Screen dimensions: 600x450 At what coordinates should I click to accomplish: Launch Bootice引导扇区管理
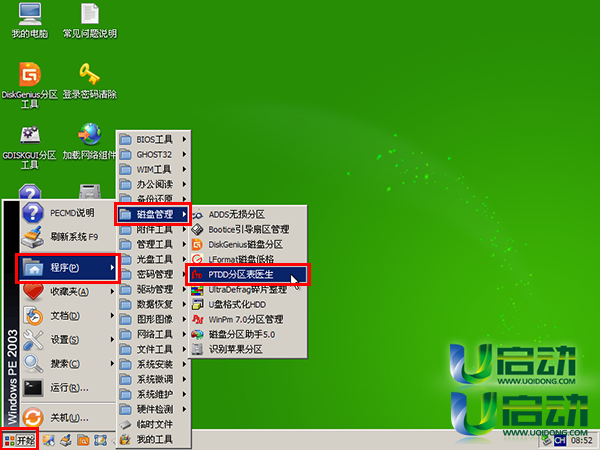point(248,229)
